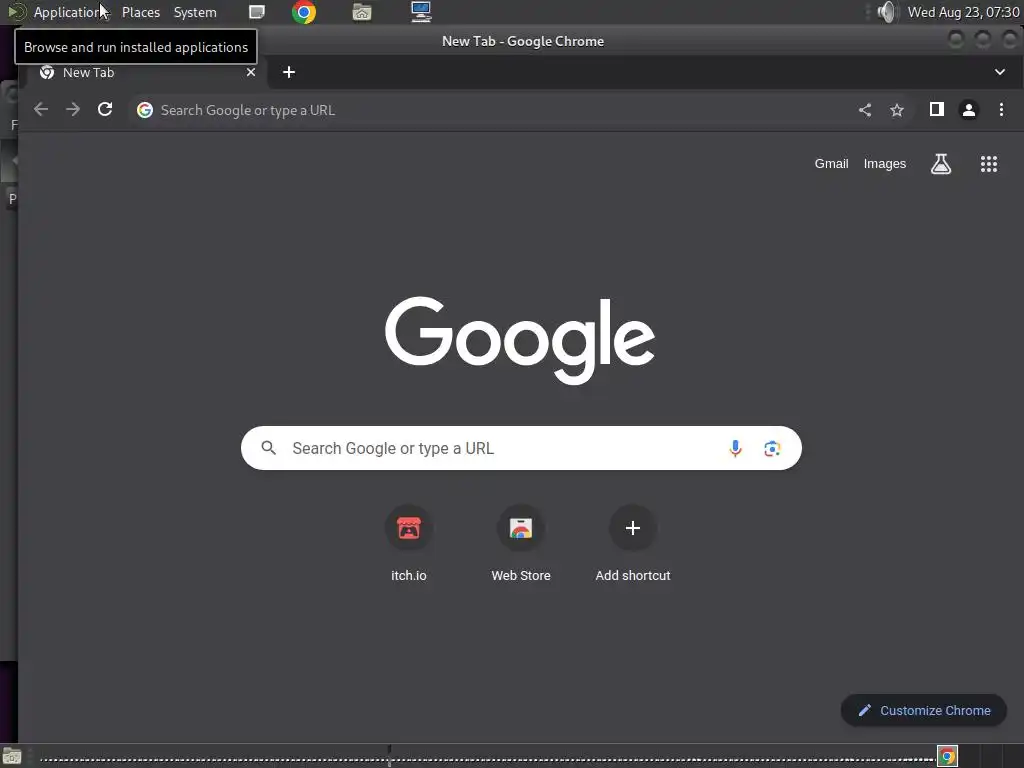
Task: Bookmark this tab with the star icon
Action: pos(897,110)
